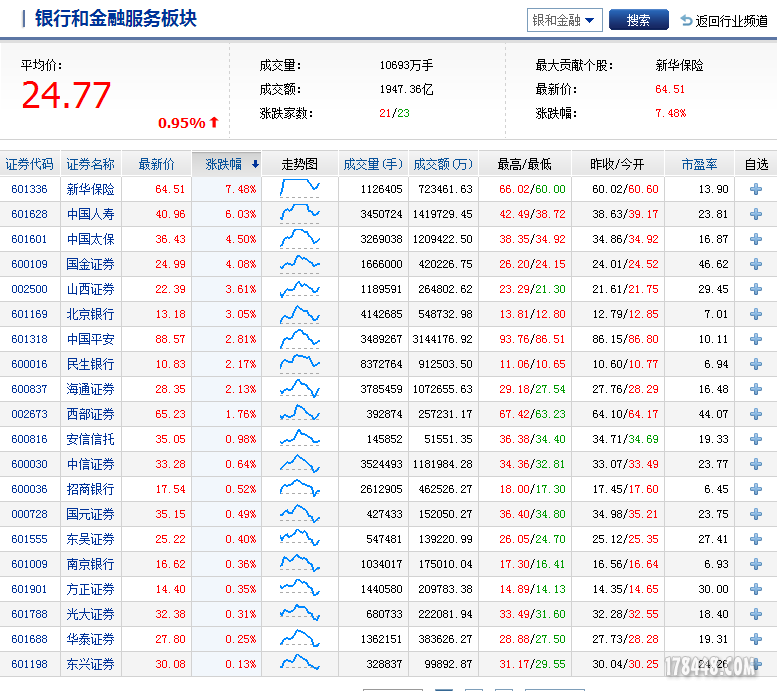Open the 银和金融 sector dropdown
Screen dimensions: 777x691
click(x=564, y=20)
